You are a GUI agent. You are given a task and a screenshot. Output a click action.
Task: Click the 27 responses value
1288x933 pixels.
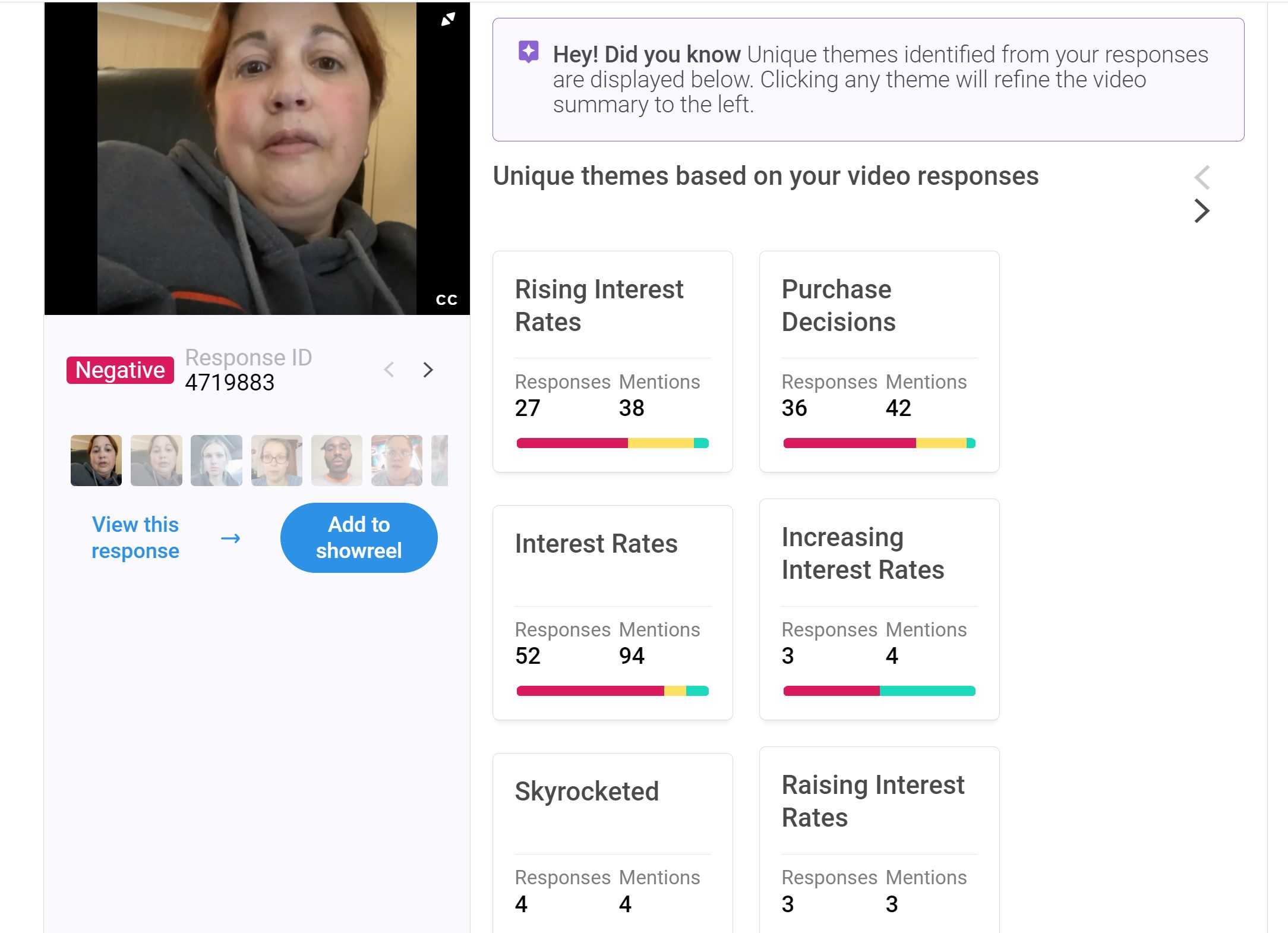528,408
